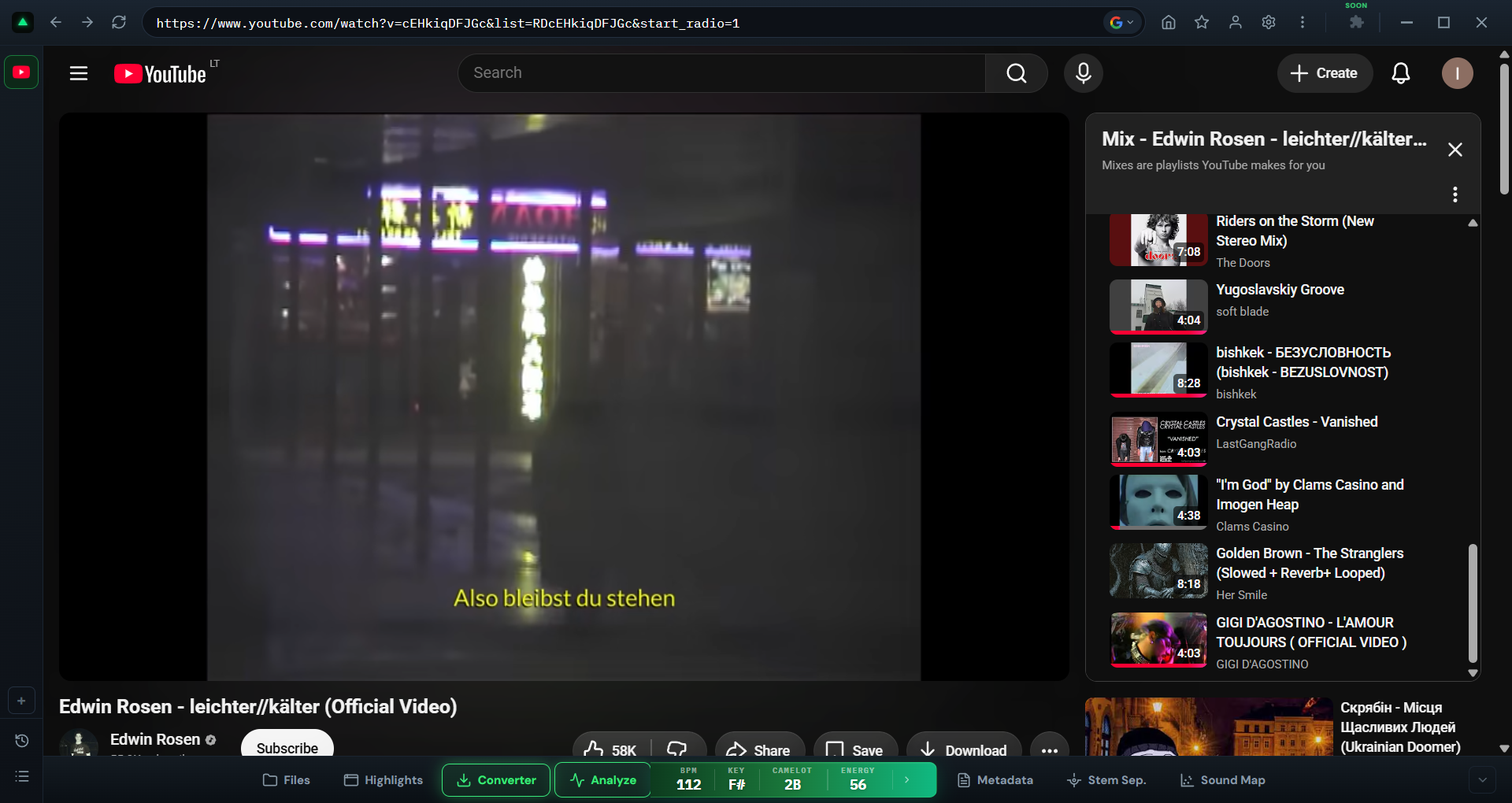1512x803 pixels.
Task: Expand the bottom toolbar chevron
Action: (x=1482, y=780)
